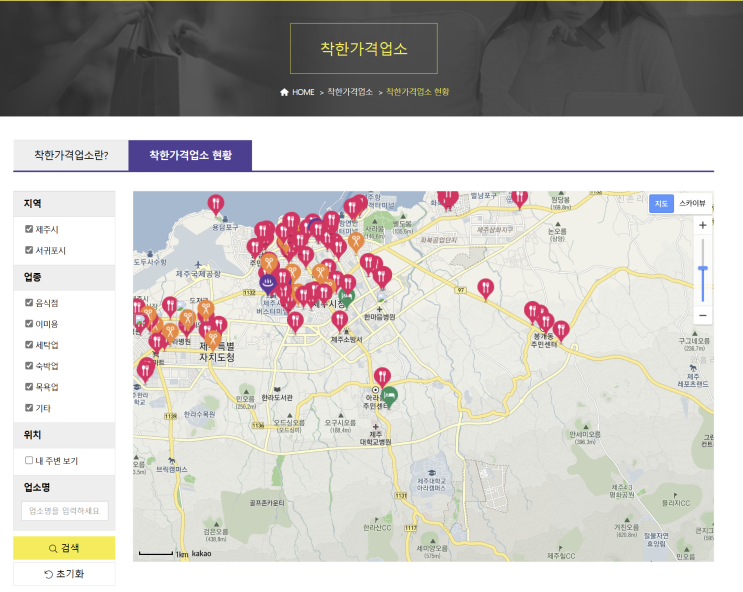Uncheck the 기타 category checkbox
743x592 pixels.
pyautogui.click(x=29, y=408)
